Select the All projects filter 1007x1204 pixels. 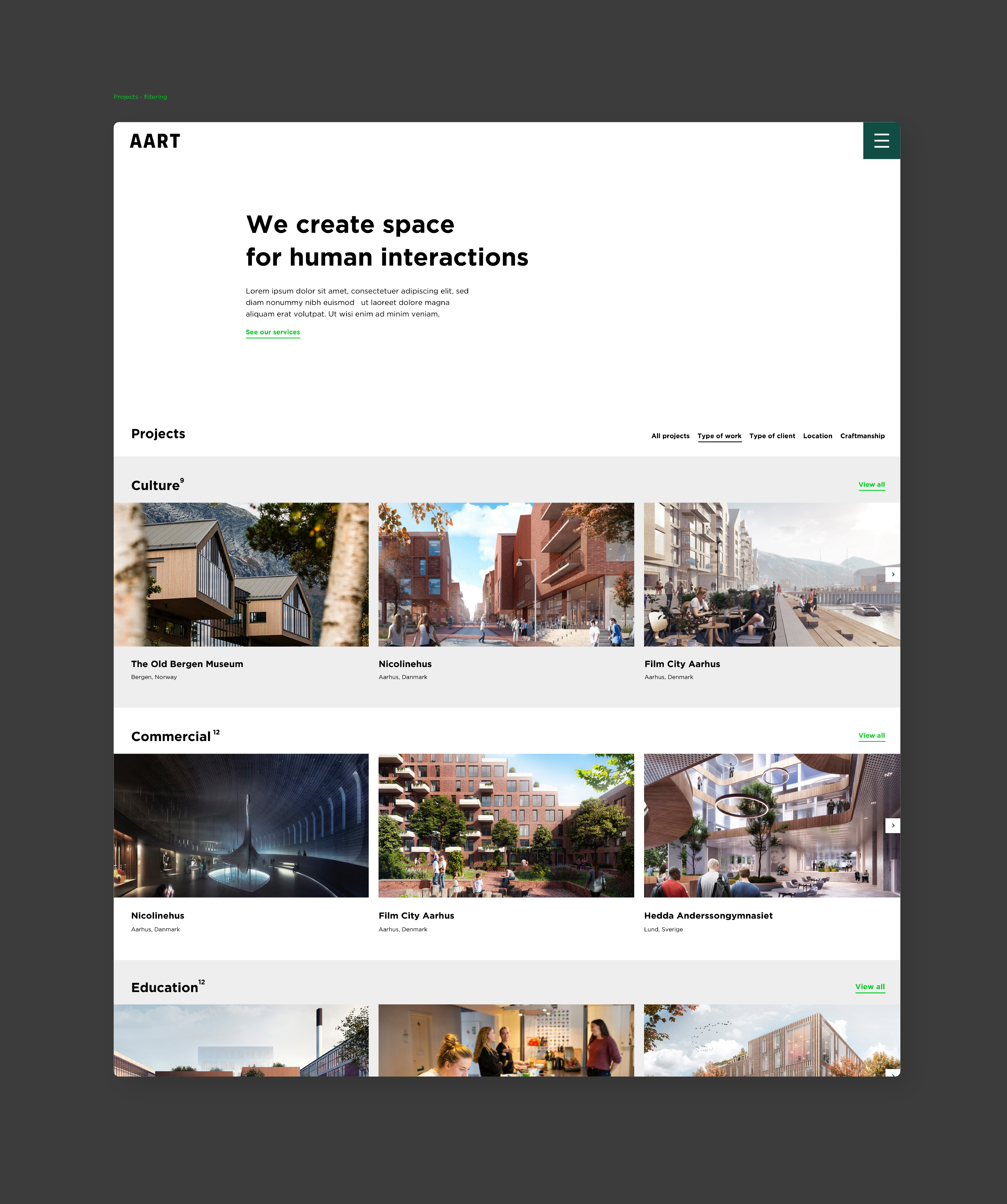(670, 436)
